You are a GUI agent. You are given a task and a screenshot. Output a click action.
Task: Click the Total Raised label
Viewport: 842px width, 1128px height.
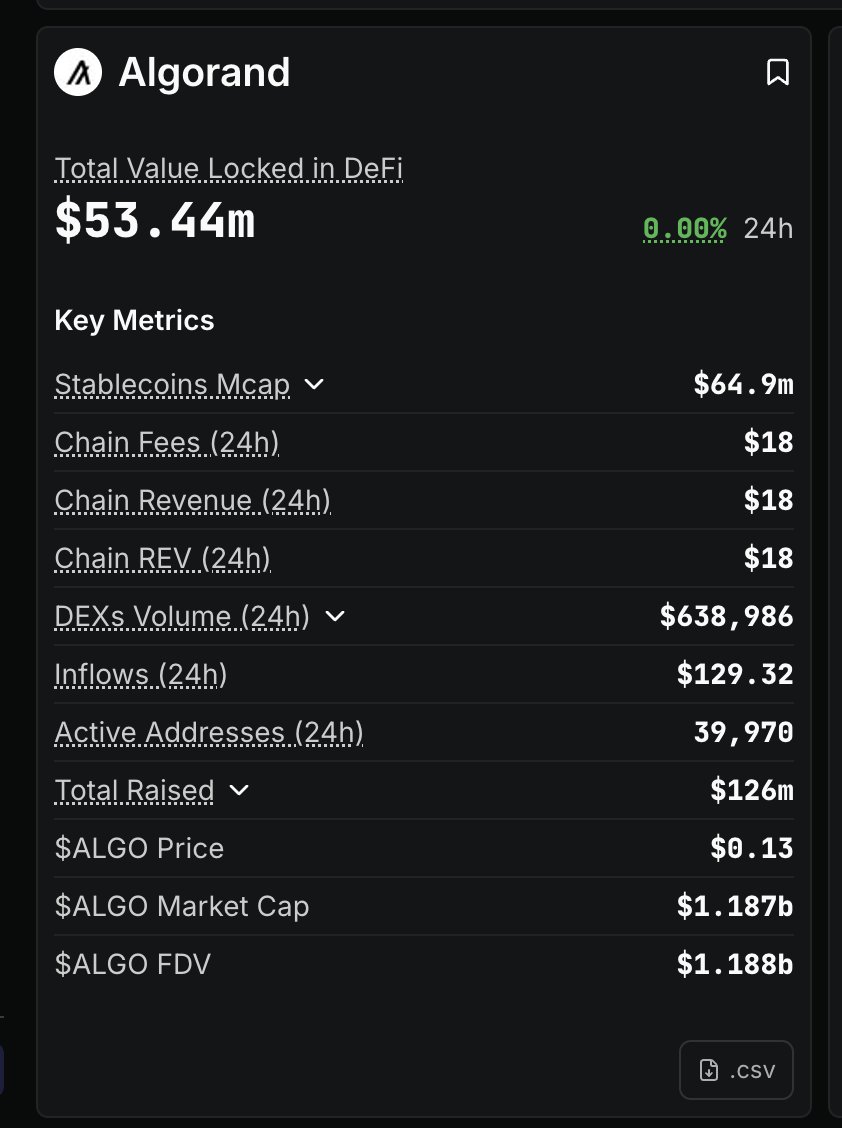point(134,791)
